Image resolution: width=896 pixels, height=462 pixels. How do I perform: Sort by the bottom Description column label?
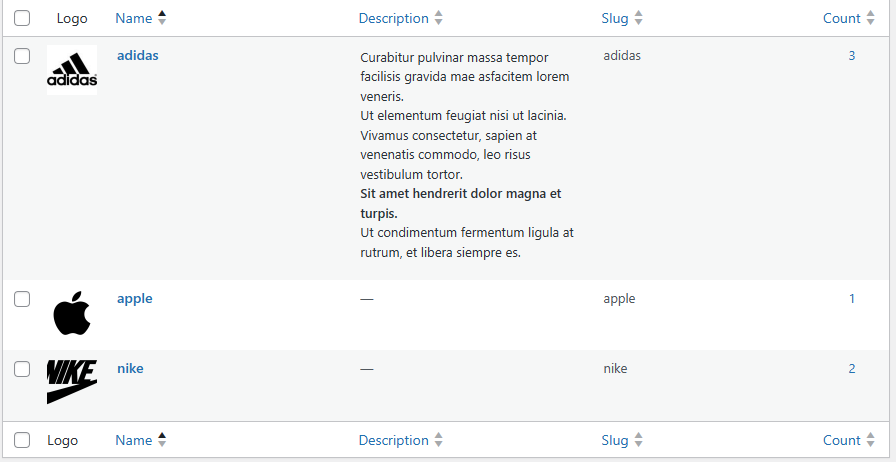(393, 440)
